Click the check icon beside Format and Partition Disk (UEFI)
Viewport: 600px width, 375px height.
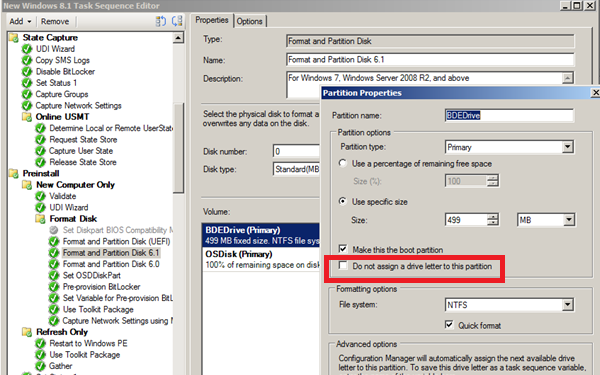pos(54,241)
